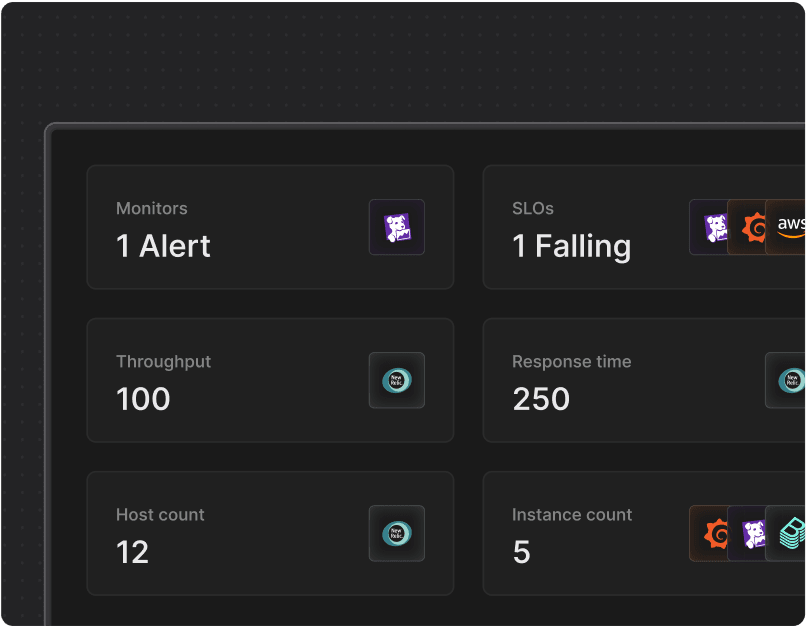
Task: Click the Datadog icon in the Monitors card
Action: coord(397,227)
